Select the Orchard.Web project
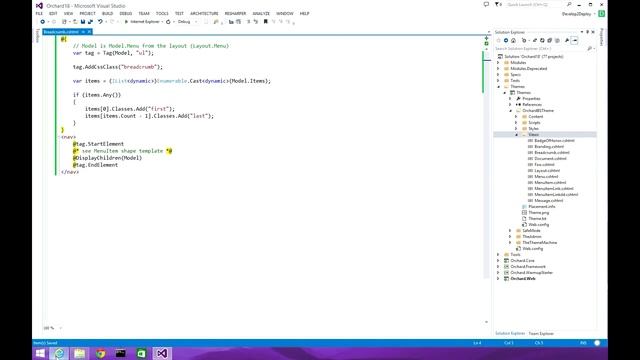This screenshot has height=360, width=640. (523, 279)
